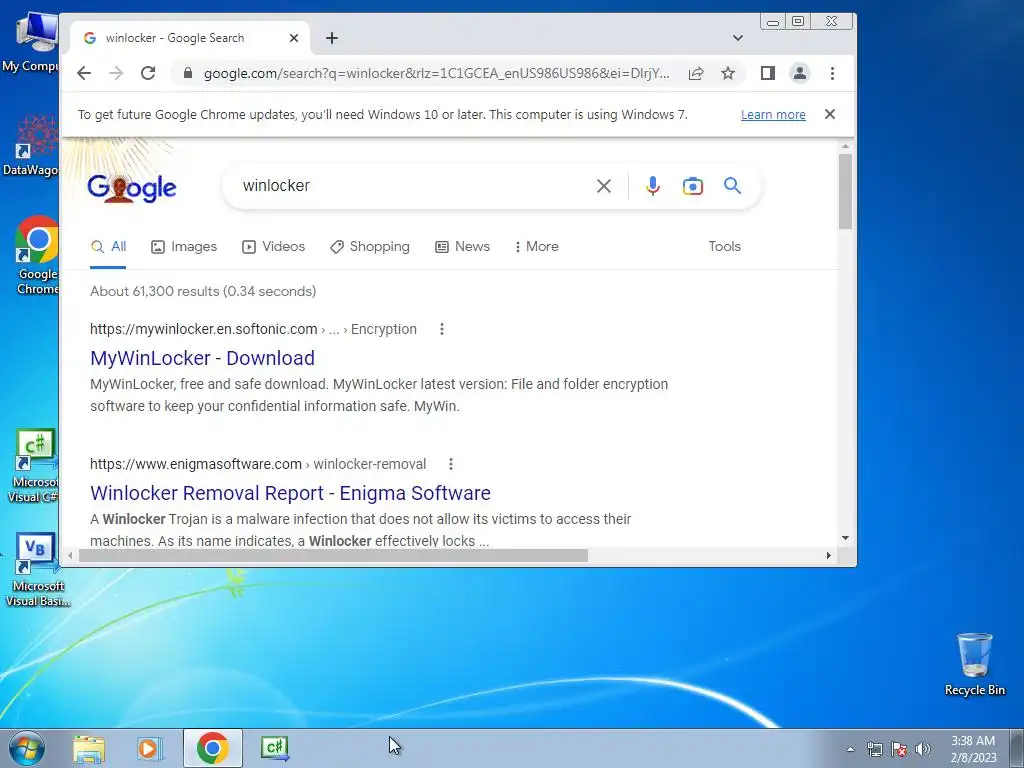Open the Action Center flag icon
The width and height of the screenshot is (1024, 768).
(x=899, y=749)
